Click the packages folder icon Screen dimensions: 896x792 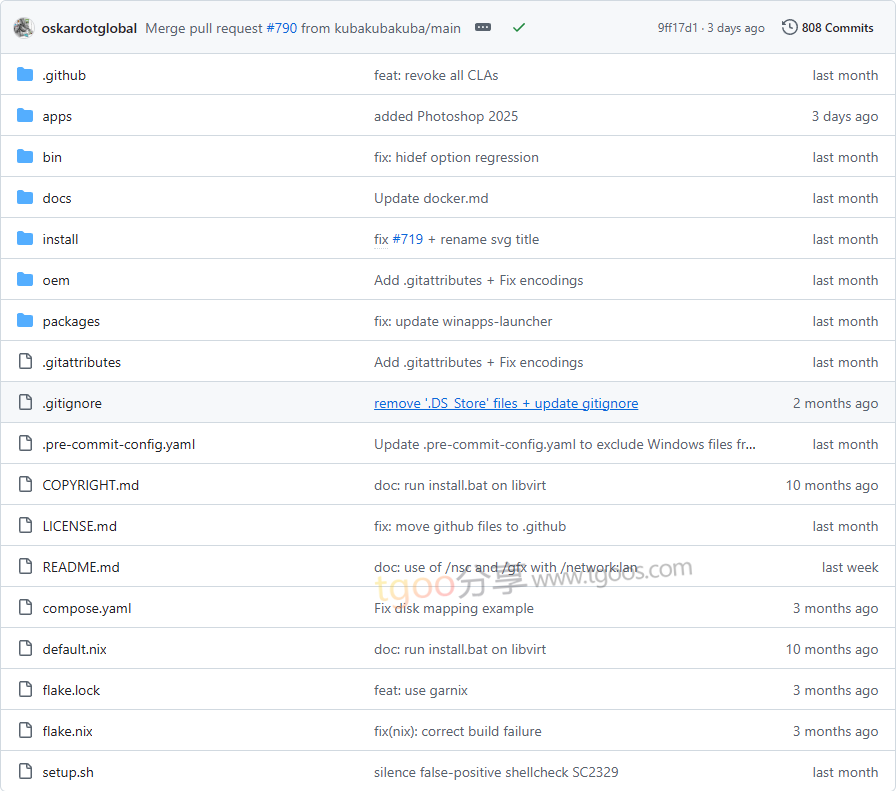tap(25, 321)
